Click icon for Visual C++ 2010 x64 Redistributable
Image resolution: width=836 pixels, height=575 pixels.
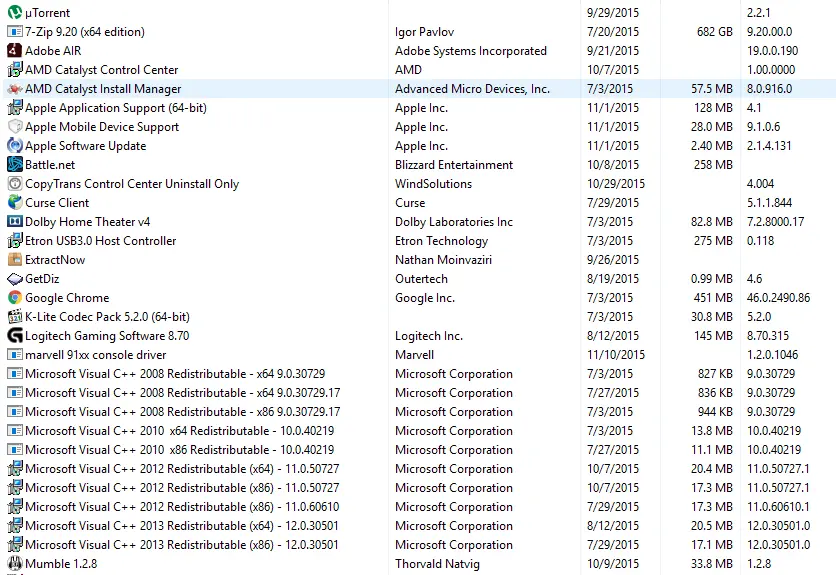pyautogui.click(x=15, y=430)
